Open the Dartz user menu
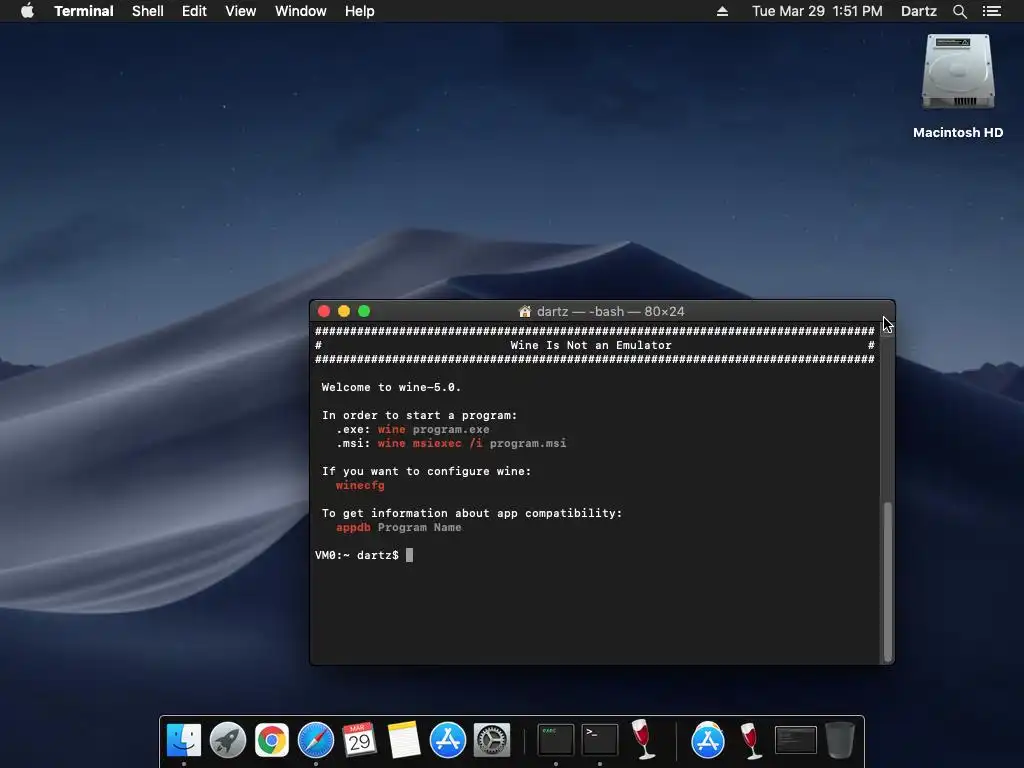1024x768 pixels. (x=918, y=11)
